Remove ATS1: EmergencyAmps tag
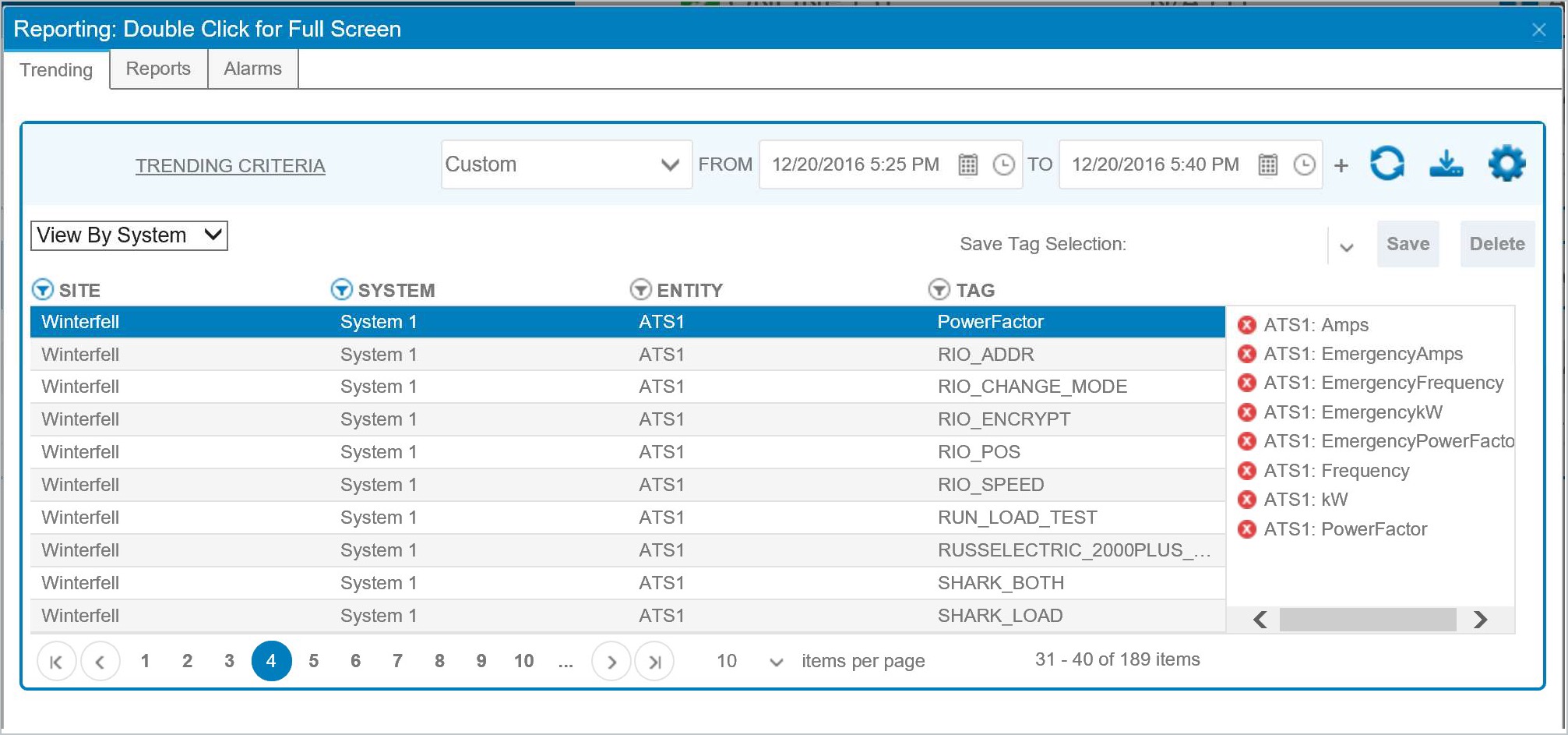Image resolution: width=1568 pixels, height=735 pixels. [1247, 354]
